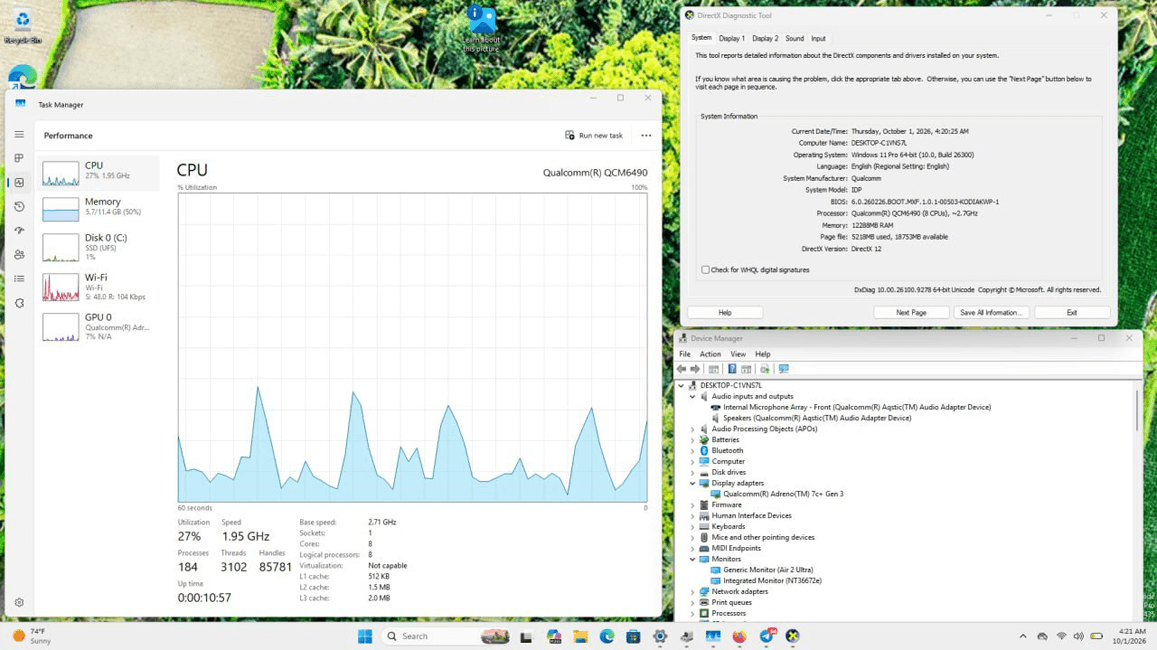This screenshot has height=650, width=1157.
Task: Open Microsoft Store from taskbar
Action: coord(633,636)
